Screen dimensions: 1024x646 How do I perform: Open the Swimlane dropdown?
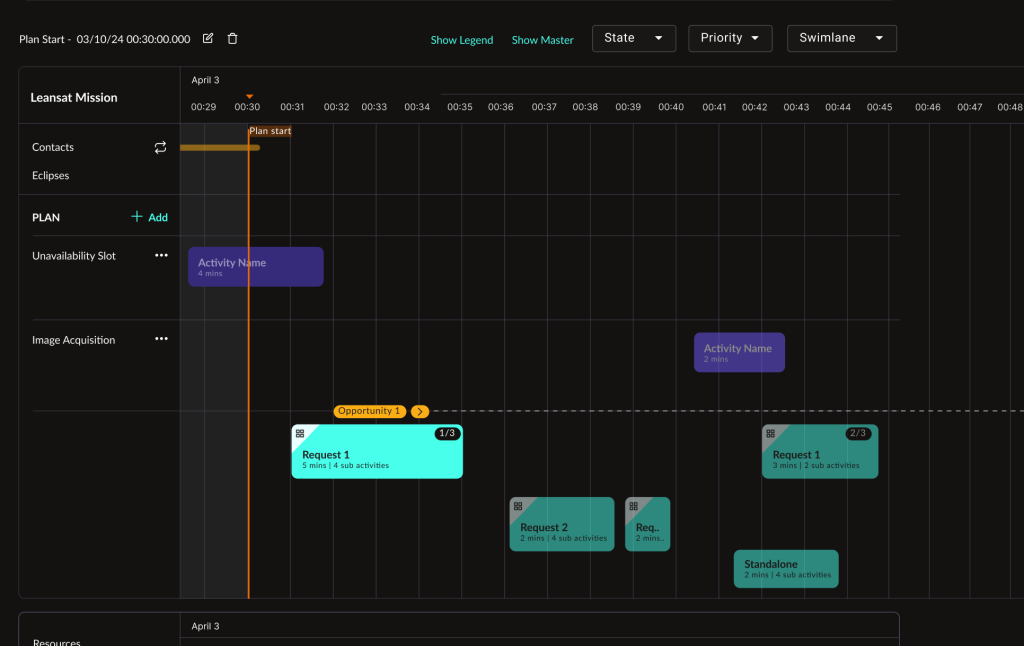tap(842, 39)
